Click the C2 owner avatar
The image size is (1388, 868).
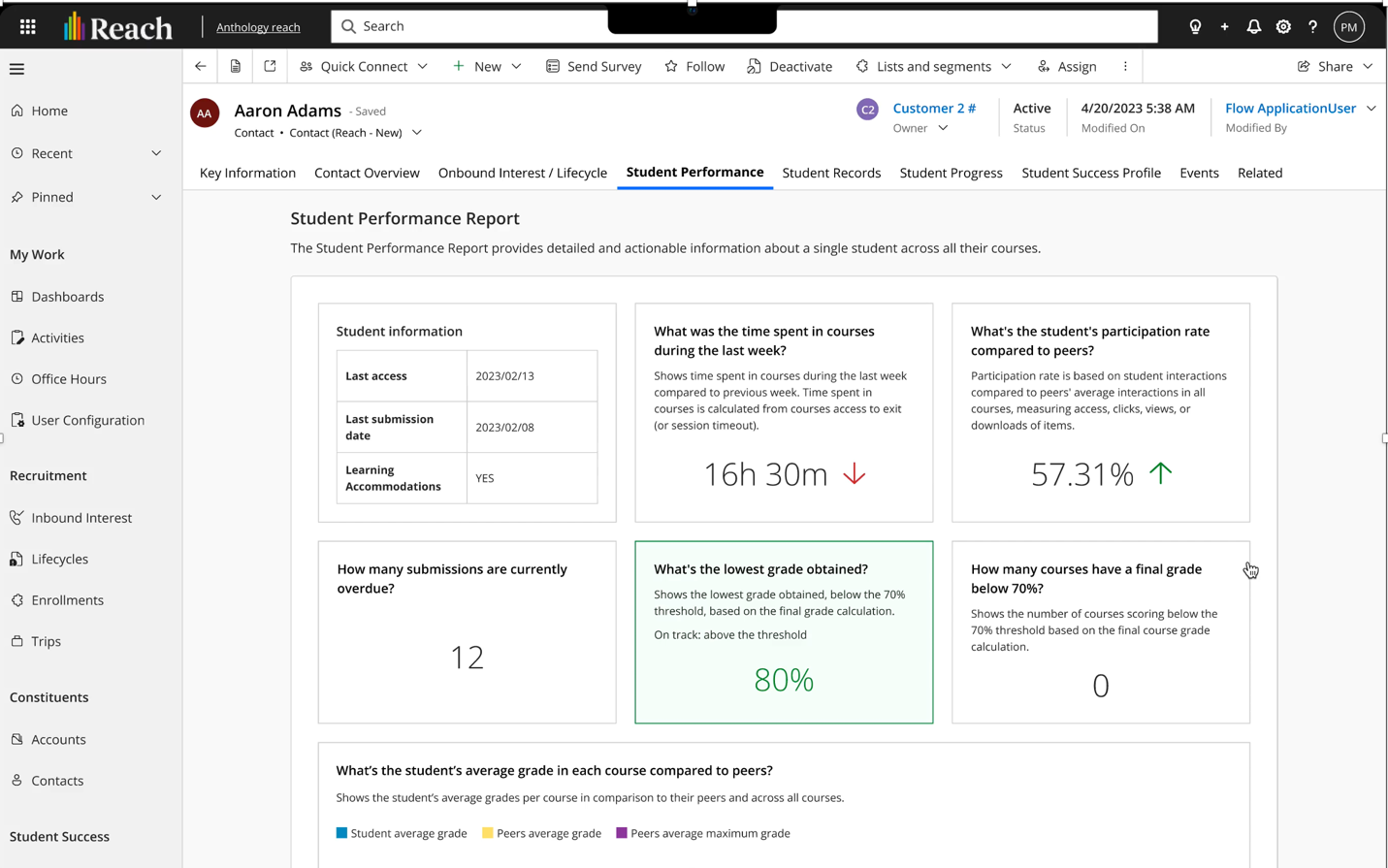(x=867, y=110)
